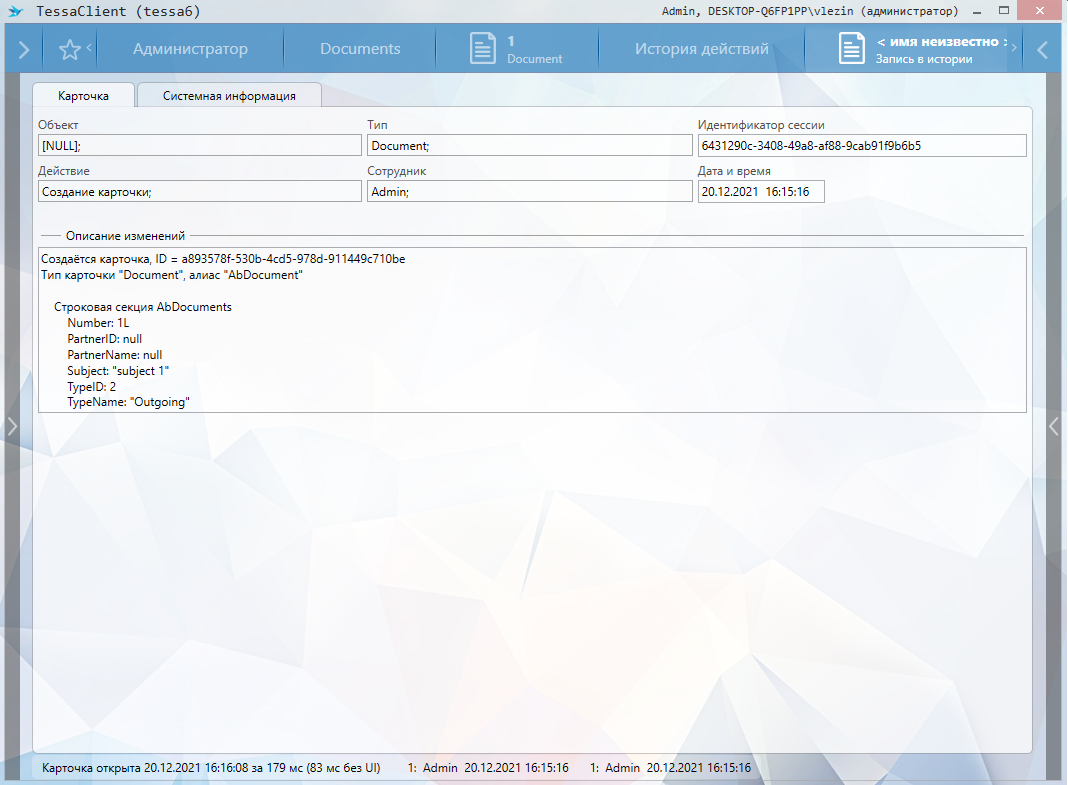Open the Documents workspace tab
This screenshot has width=1068, height=785.
coord(360,49)
